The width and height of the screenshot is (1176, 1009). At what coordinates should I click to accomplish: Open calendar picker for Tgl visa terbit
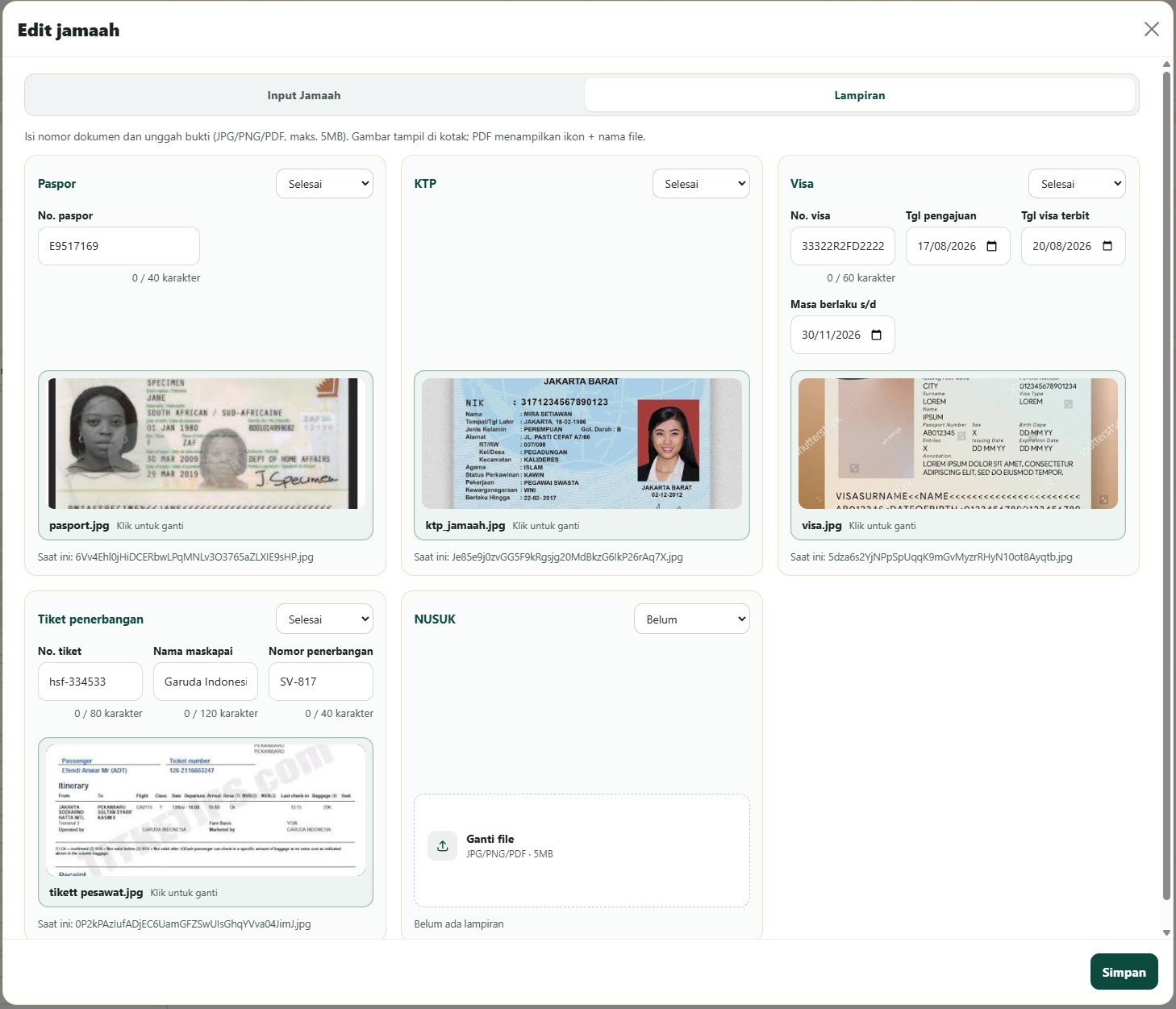[x=1107, y=246]
